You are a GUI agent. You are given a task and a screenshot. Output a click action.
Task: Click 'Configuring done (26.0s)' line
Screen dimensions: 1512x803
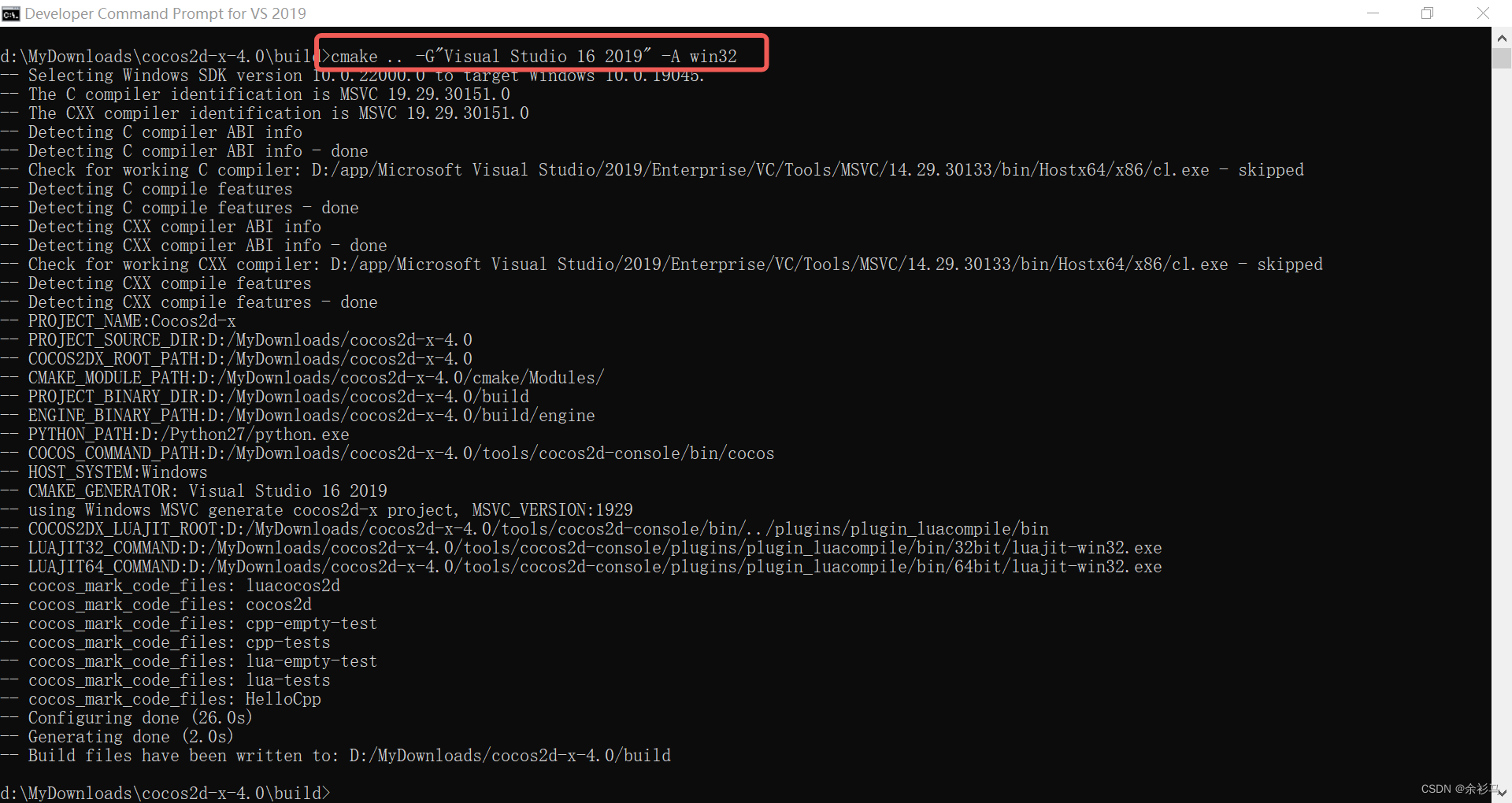(x=127, y=718)
